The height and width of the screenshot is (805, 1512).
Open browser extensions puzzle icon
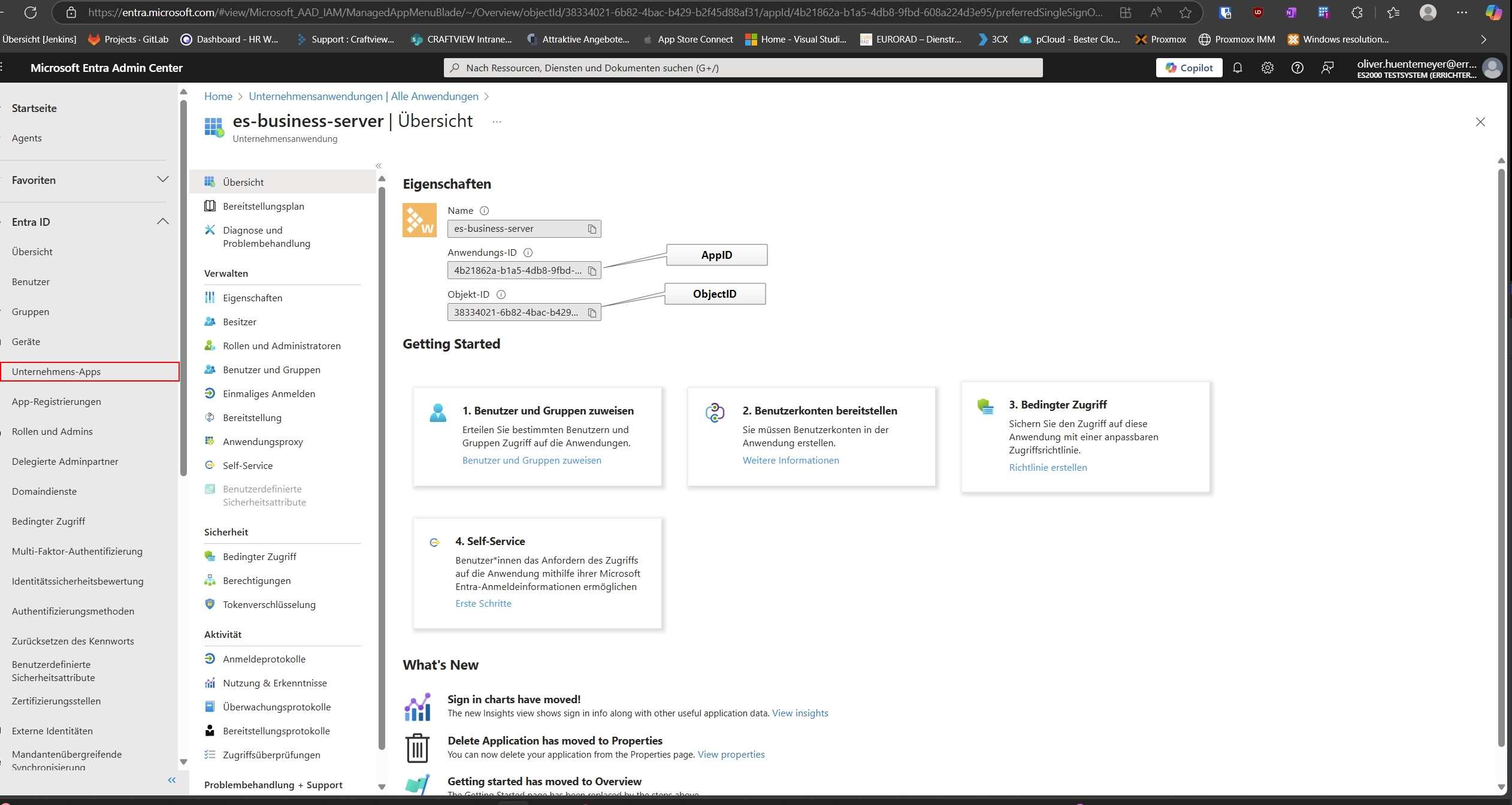click(1357, 13)
